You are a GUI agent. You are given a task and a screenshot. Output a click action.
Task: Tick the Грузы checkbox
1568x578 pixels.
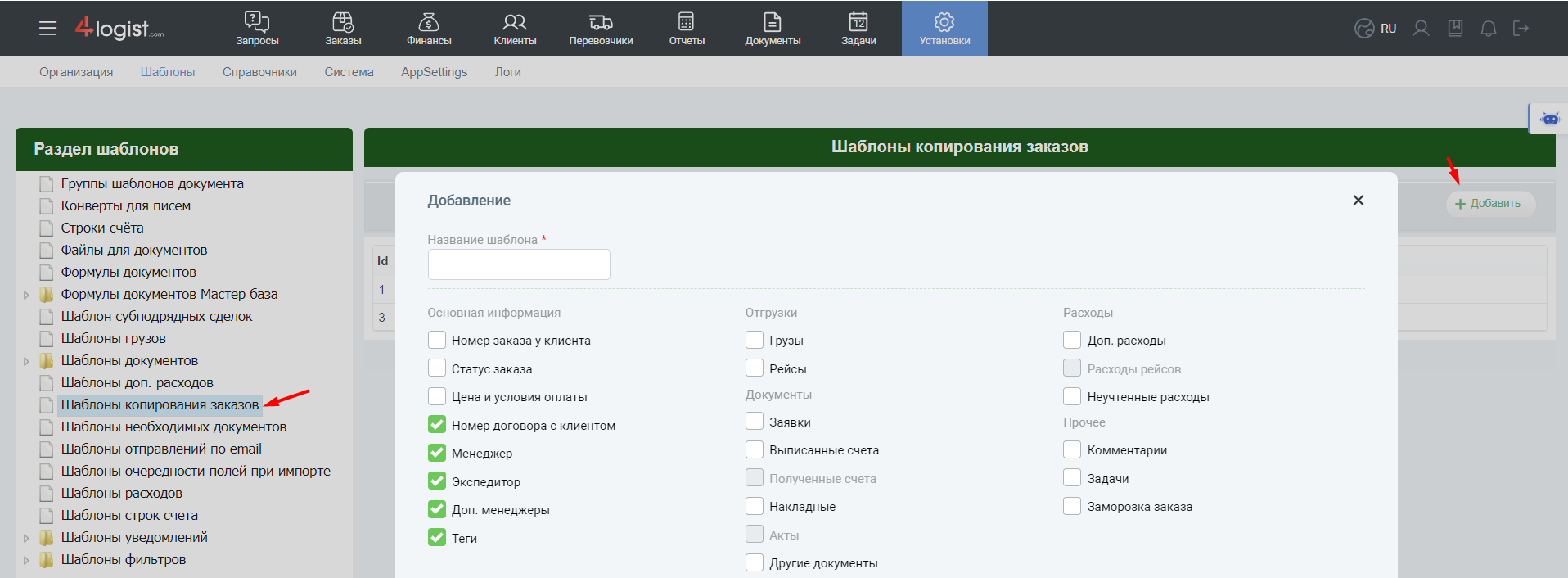755,340
